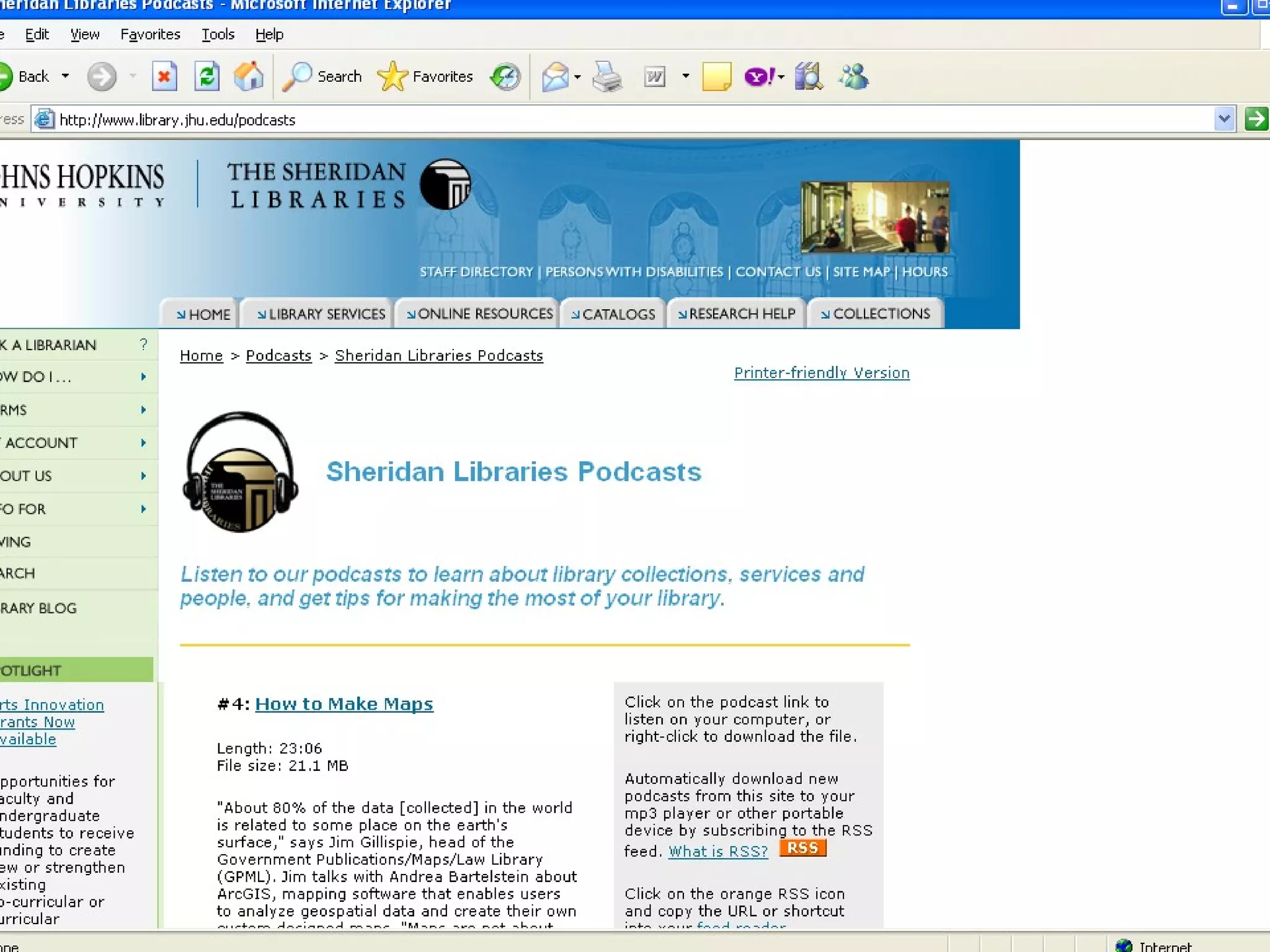This screenshot has height=952, width=1270.
Task: Open the How to Make Maps podcast
Action: 344,704
